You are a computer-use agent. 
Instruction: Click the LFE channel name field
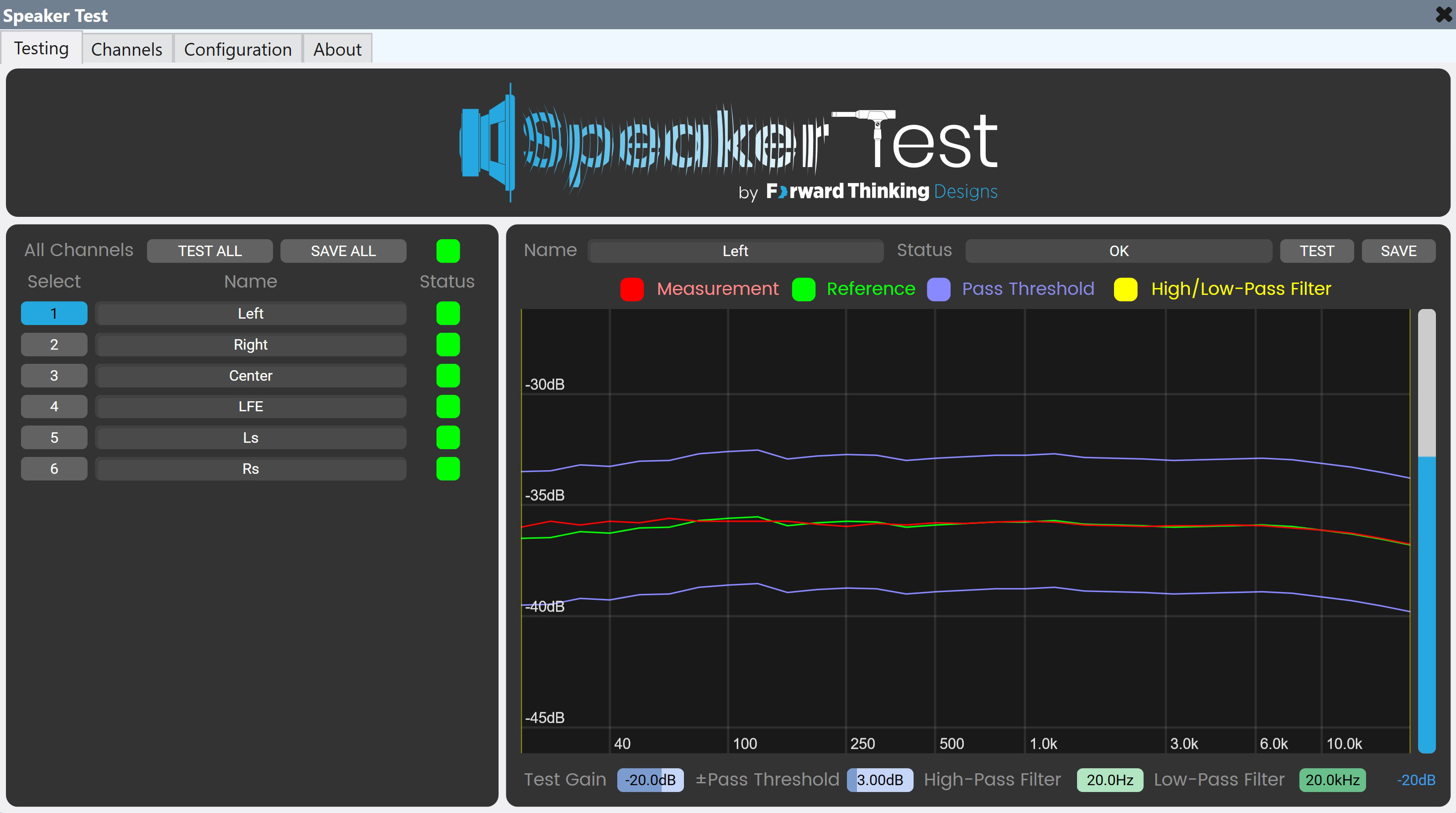tap(251, 407)
